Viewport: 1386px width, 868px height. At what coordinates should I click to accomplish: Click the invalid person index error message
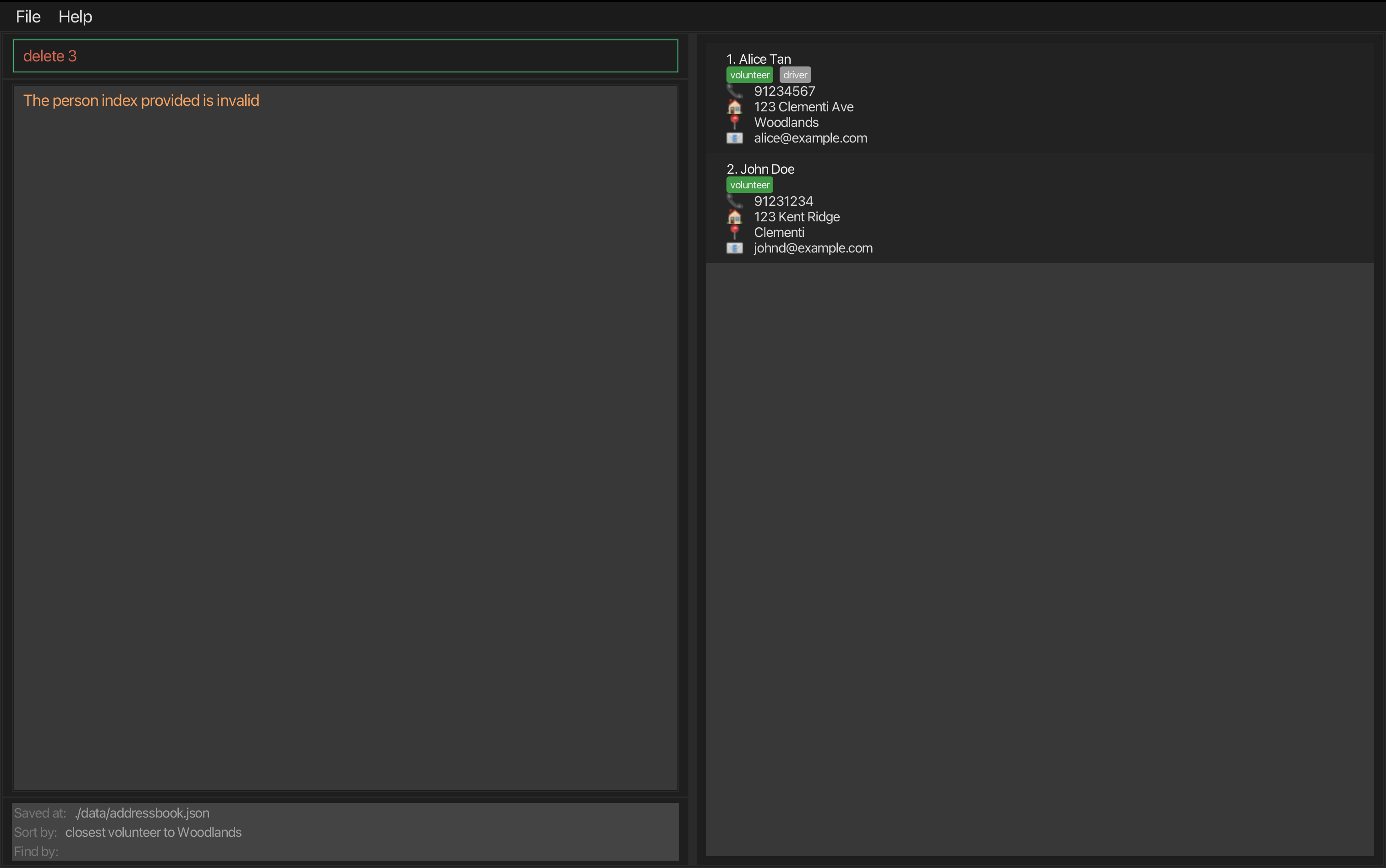pyautogui.click(x=141, y=100)
